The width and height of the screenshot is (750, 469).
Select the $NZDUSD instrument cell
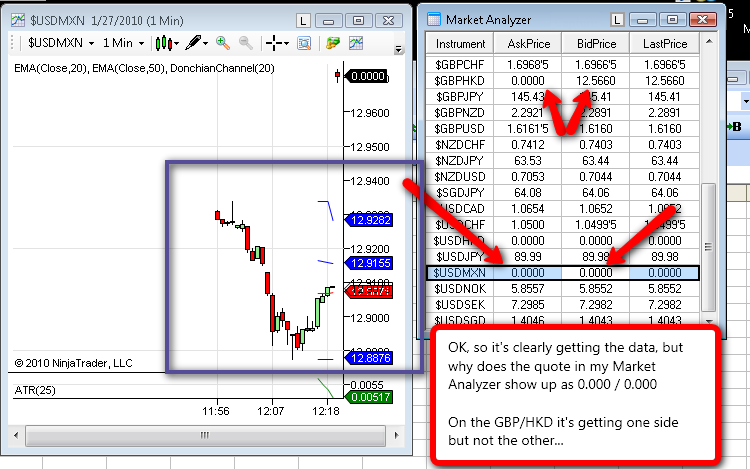(460, 177)
